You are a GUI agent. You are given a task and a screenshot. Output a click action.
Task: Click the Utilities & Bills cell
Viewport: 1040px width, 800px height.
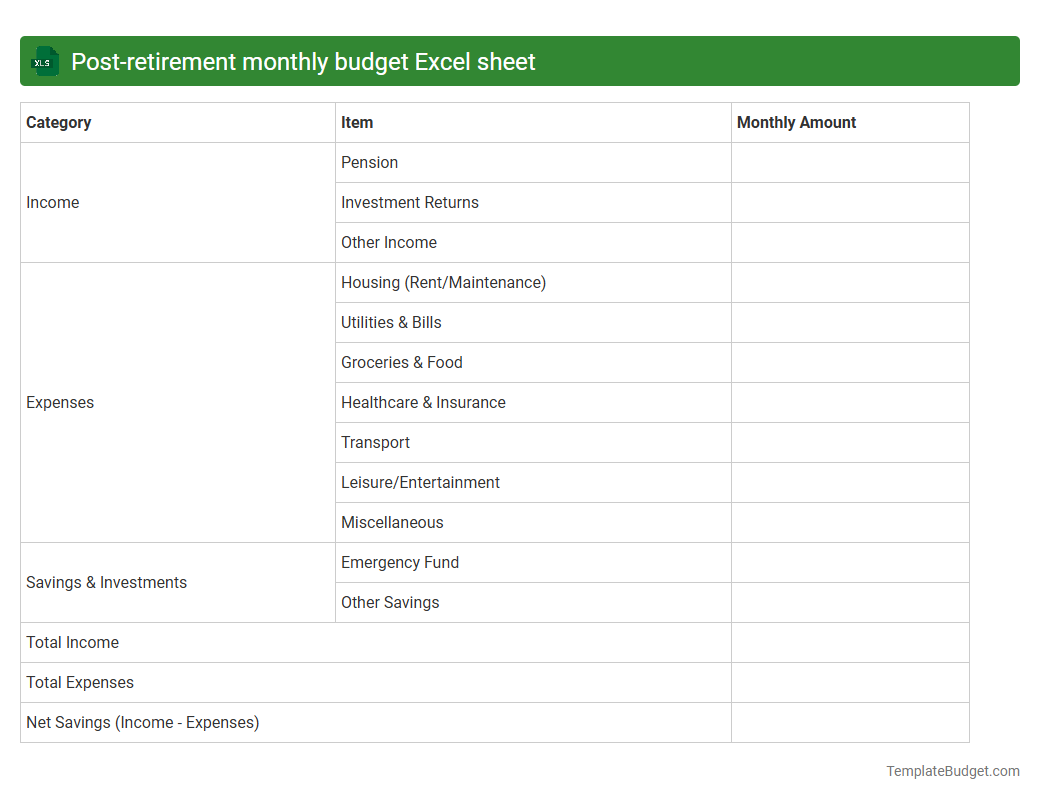(x=391, y=322)
